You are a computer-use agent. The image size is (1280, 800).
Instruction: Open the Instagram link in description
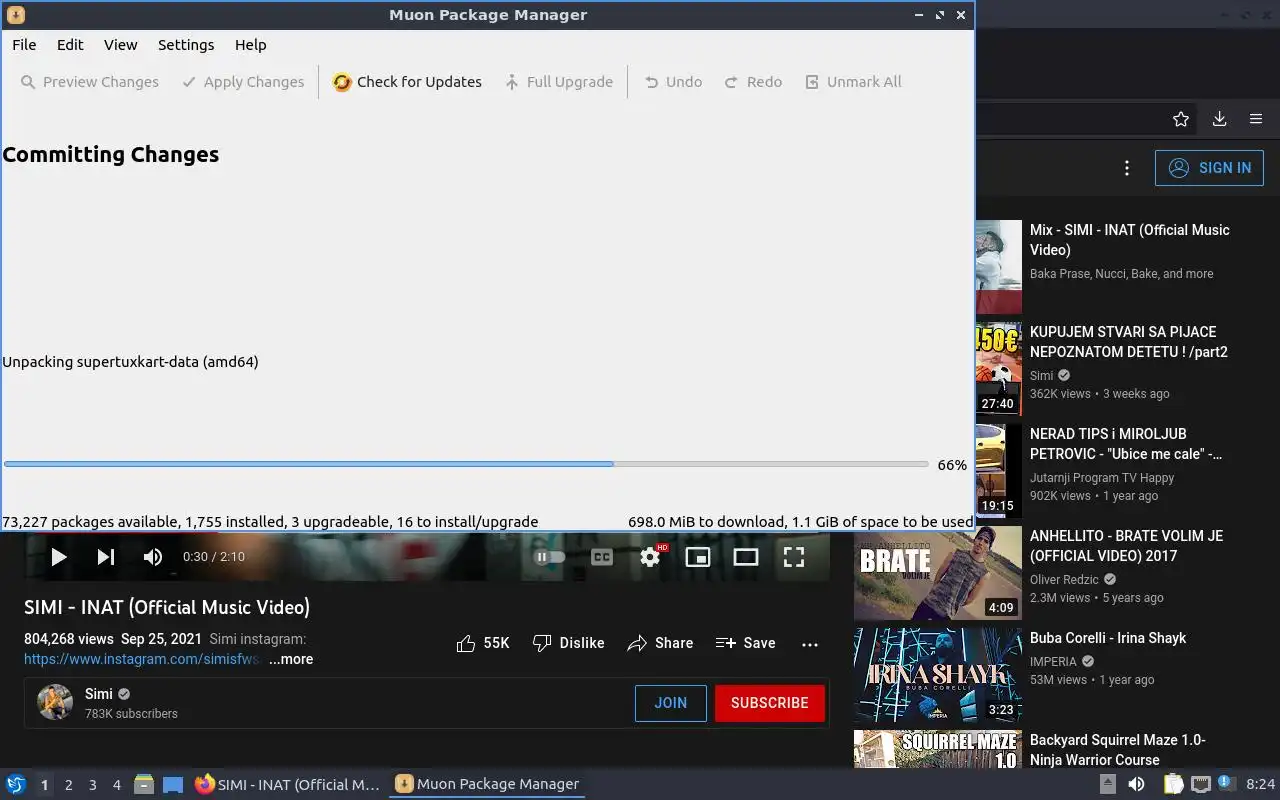click(143, 659)
